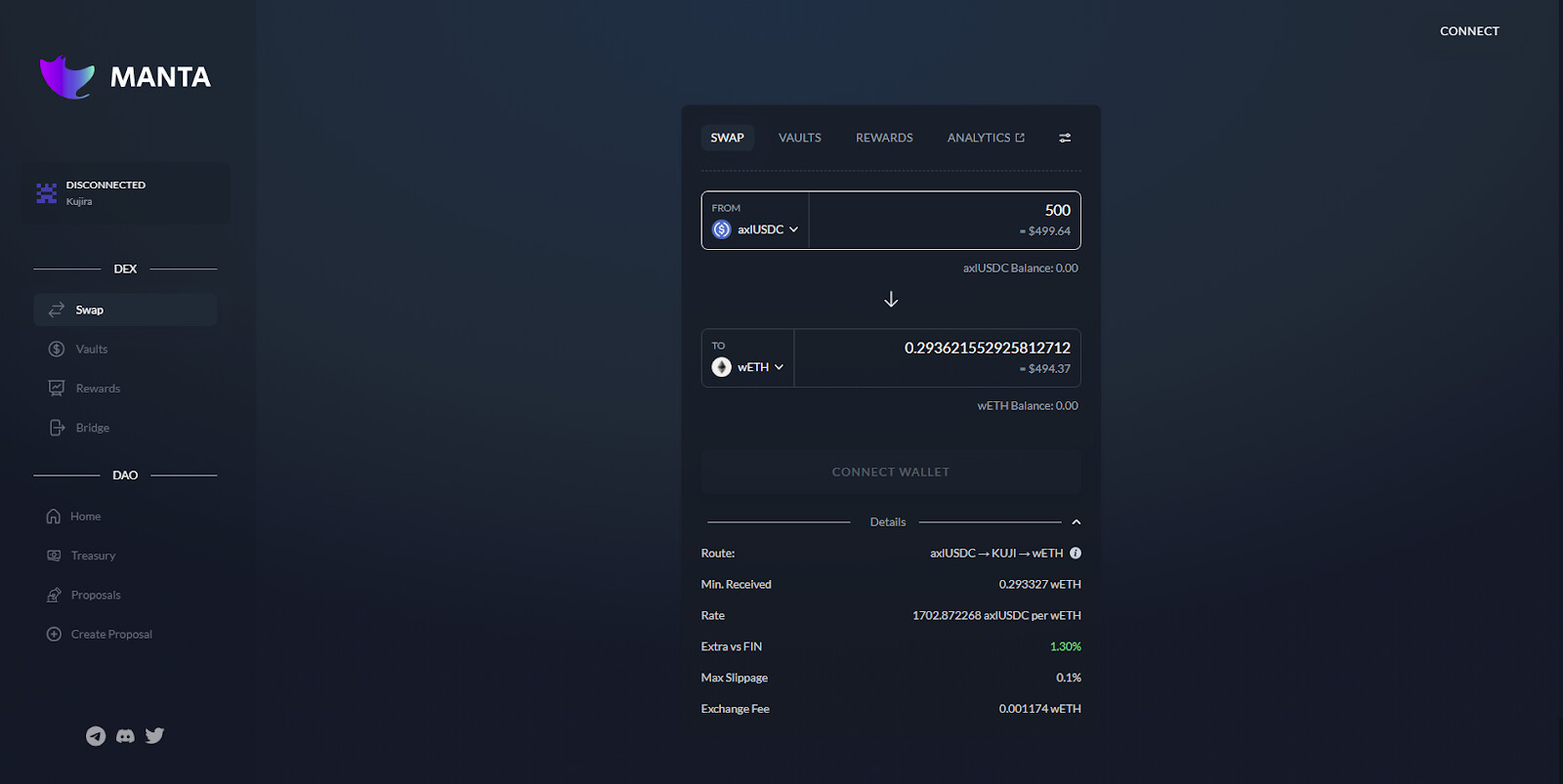Click the Min. Received label
Image resolution: width=1563 pixels, height=784 pixels.
(x=737, y=584)
